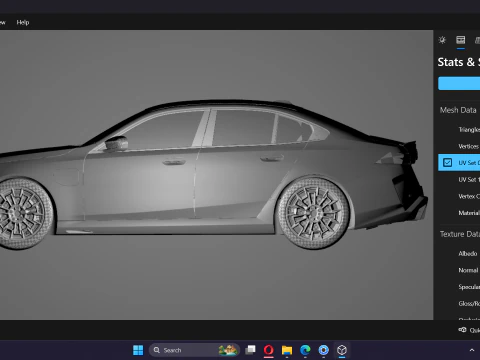Toggle the blue button under Stats & Shading
This screenshot has height=360, width=480.
[x=459, y=83]
